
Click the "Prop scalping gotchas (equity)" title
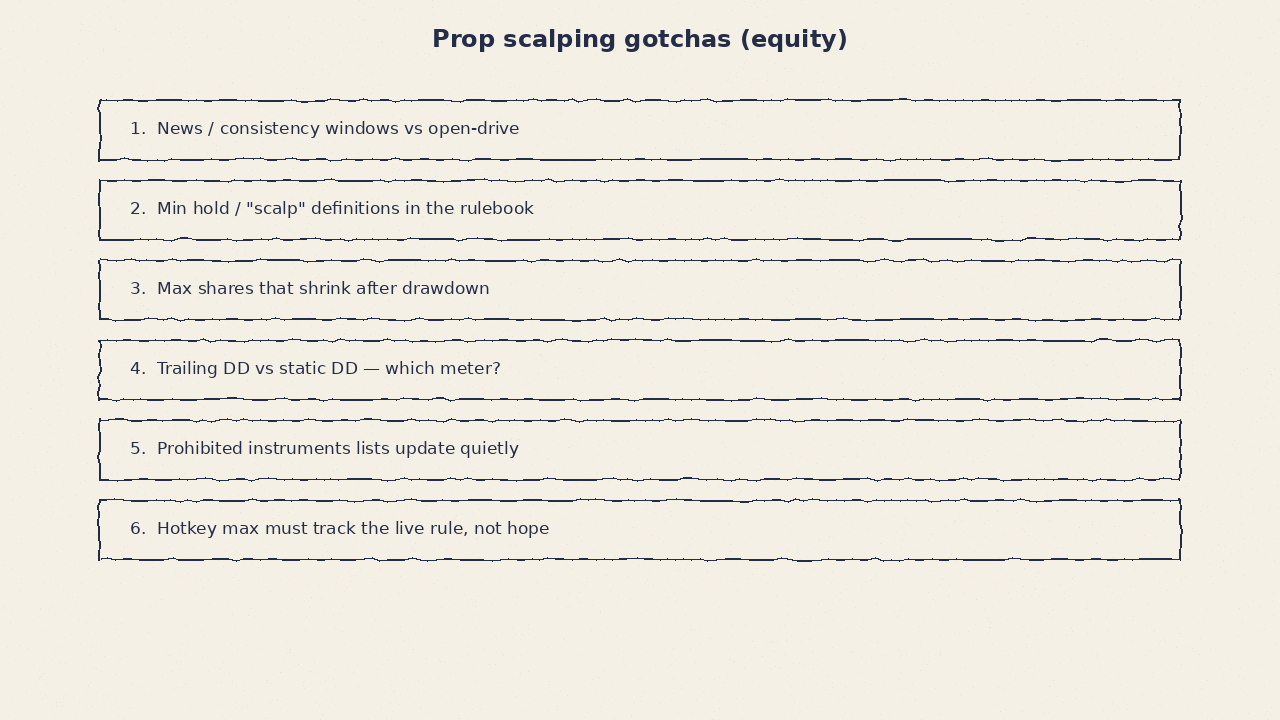[640, 39]
